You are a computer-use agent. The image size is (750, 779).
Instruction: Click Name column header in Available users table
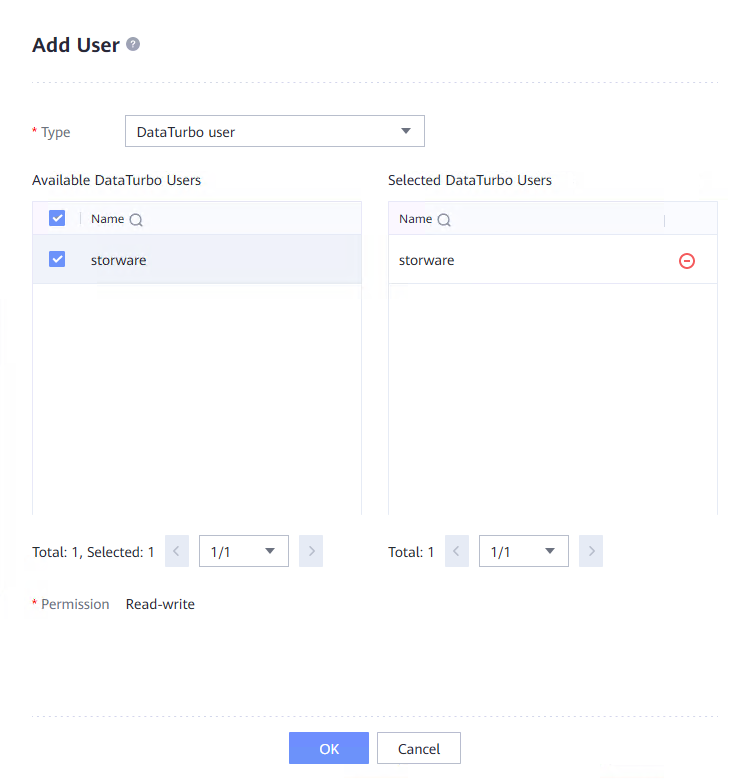(107, 219)
